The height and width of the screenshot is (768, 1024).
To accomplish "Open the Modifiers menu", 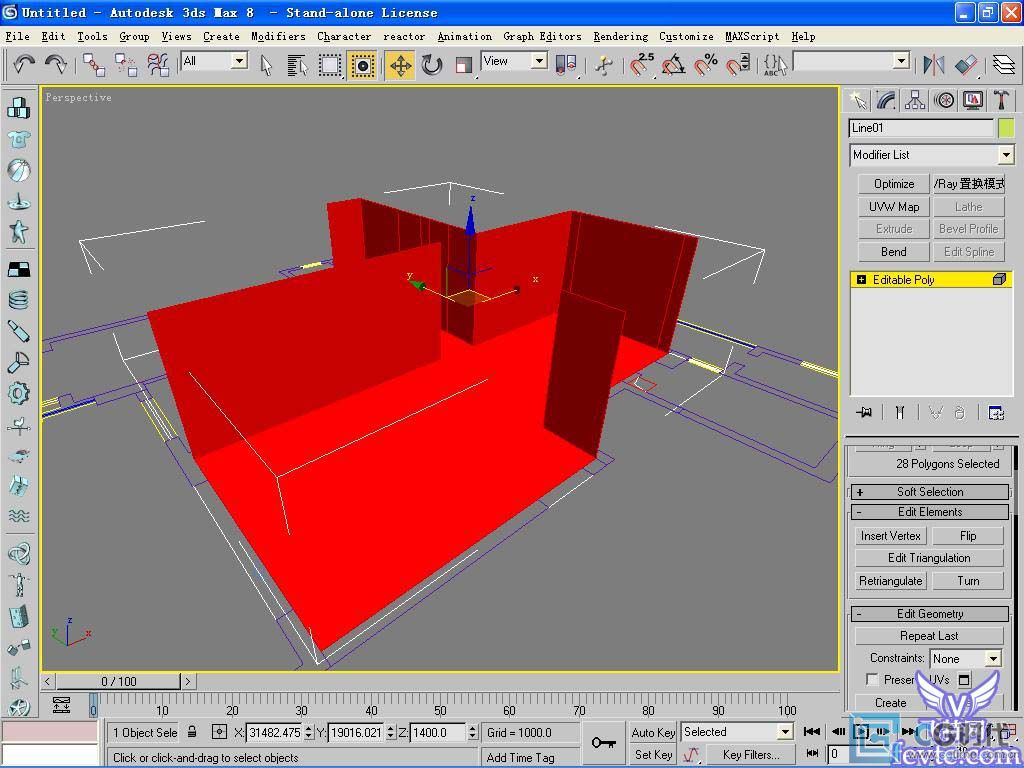I will [x=278, y=37].
